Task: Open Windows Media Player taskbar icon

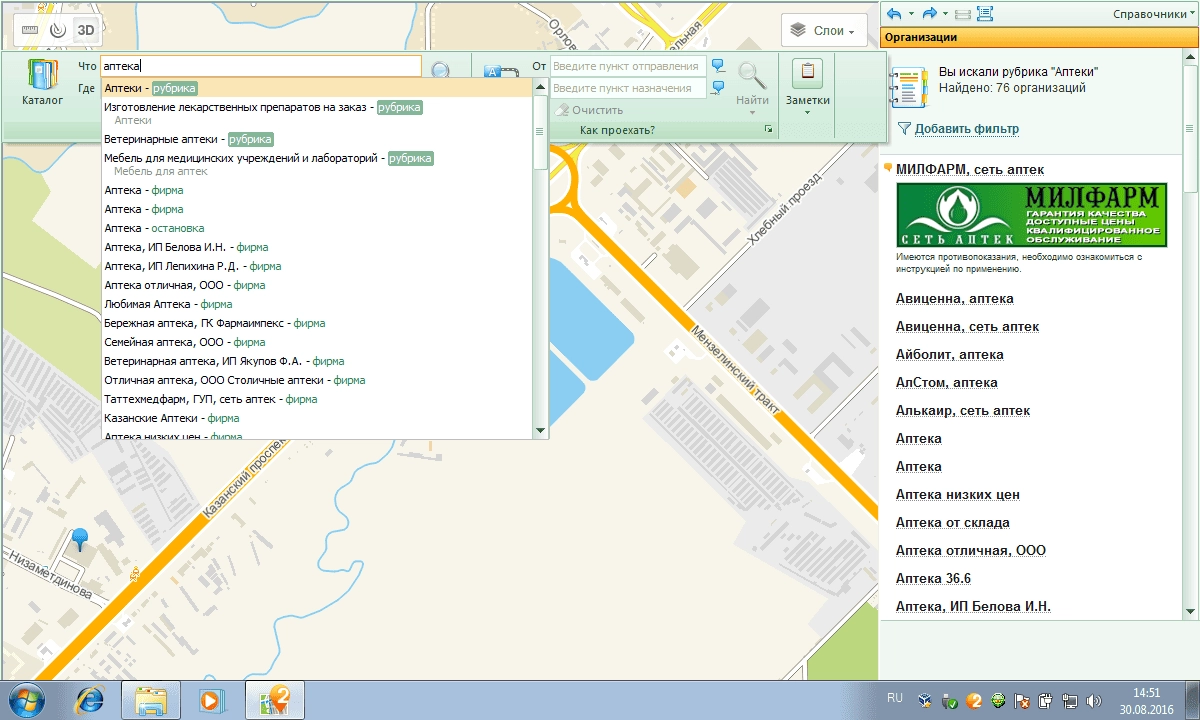Action: point(211,700)
